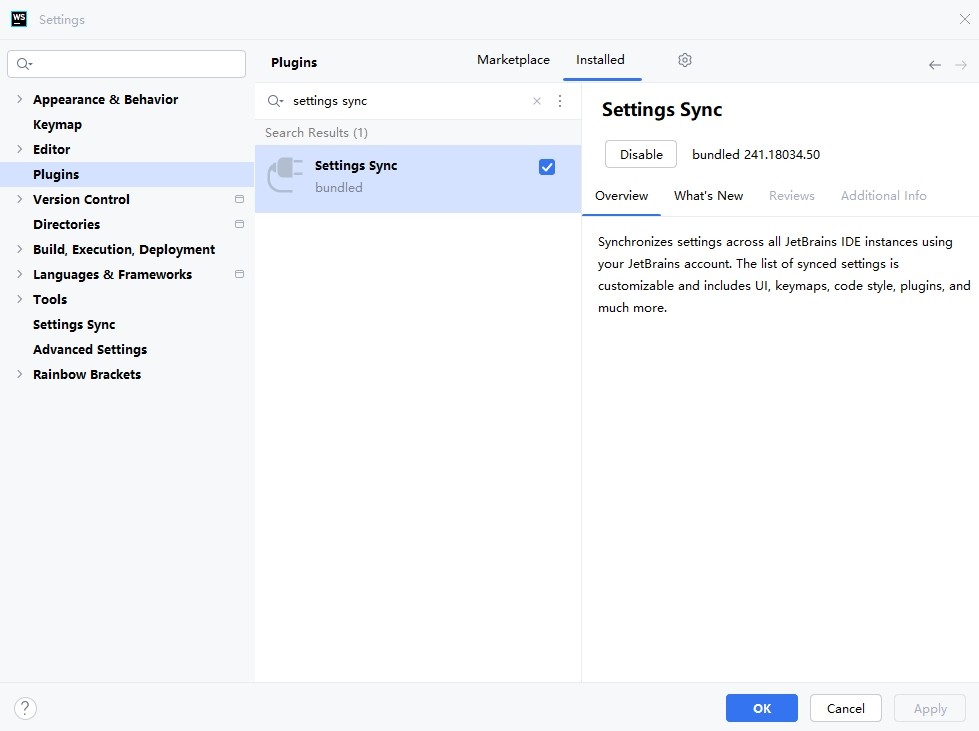
Task: Expand Languages & Frameworks section
Action: point(19,274)
